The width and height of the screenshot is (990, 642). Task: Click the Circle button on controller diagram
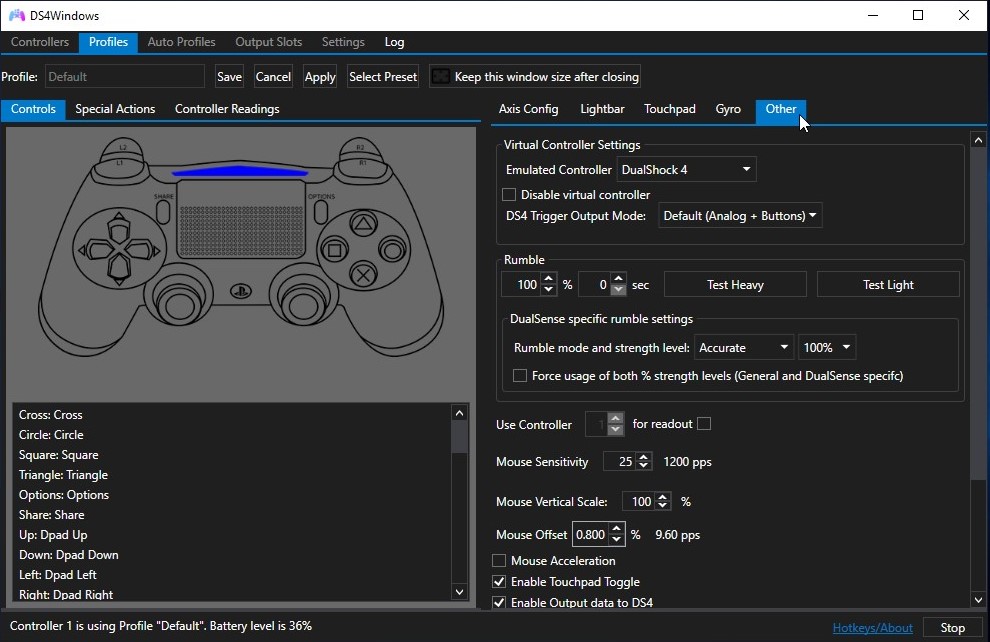coord(392,251)
